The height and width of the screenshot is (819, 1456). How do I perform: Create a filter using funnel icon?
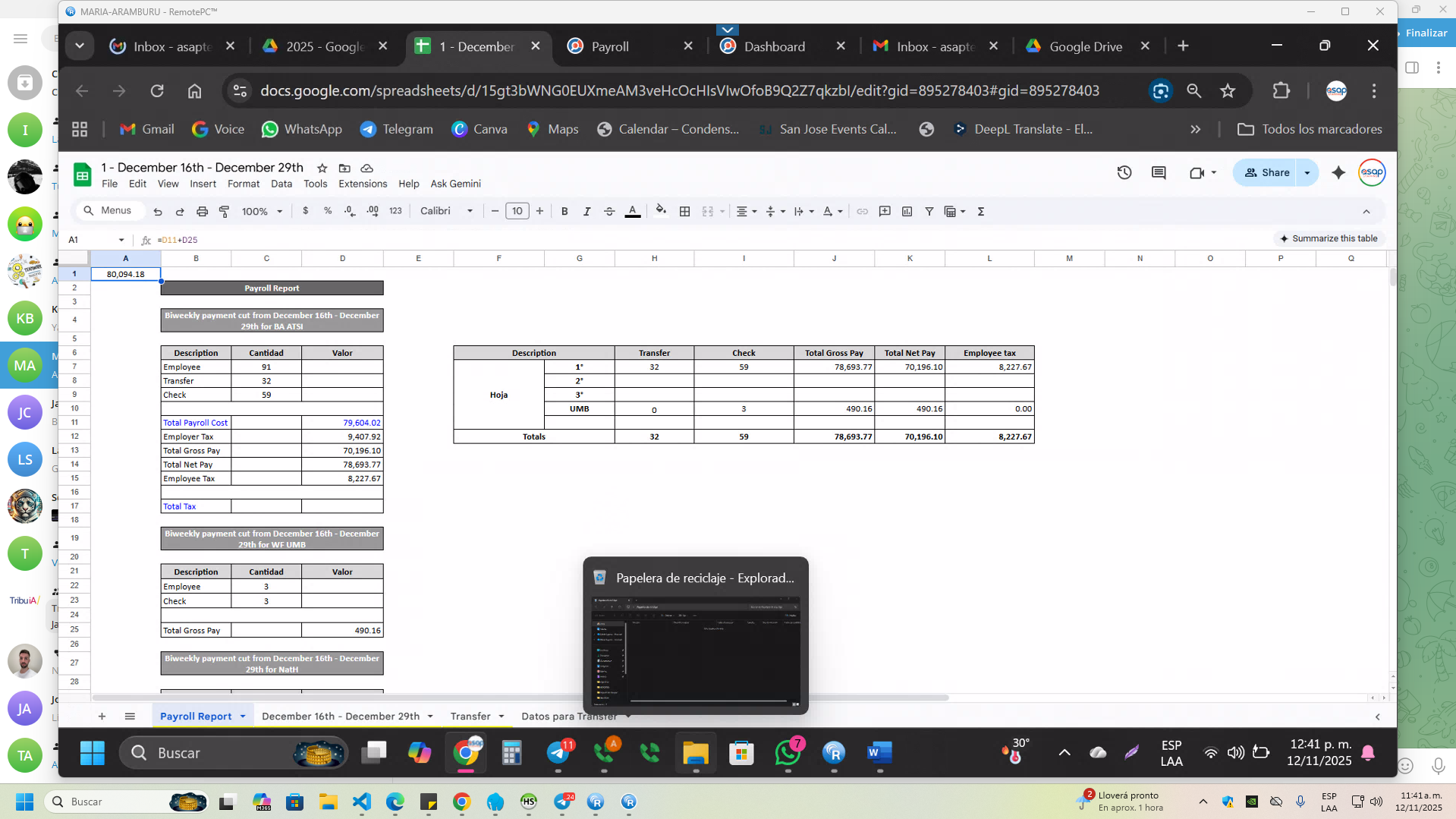(929, 212)
